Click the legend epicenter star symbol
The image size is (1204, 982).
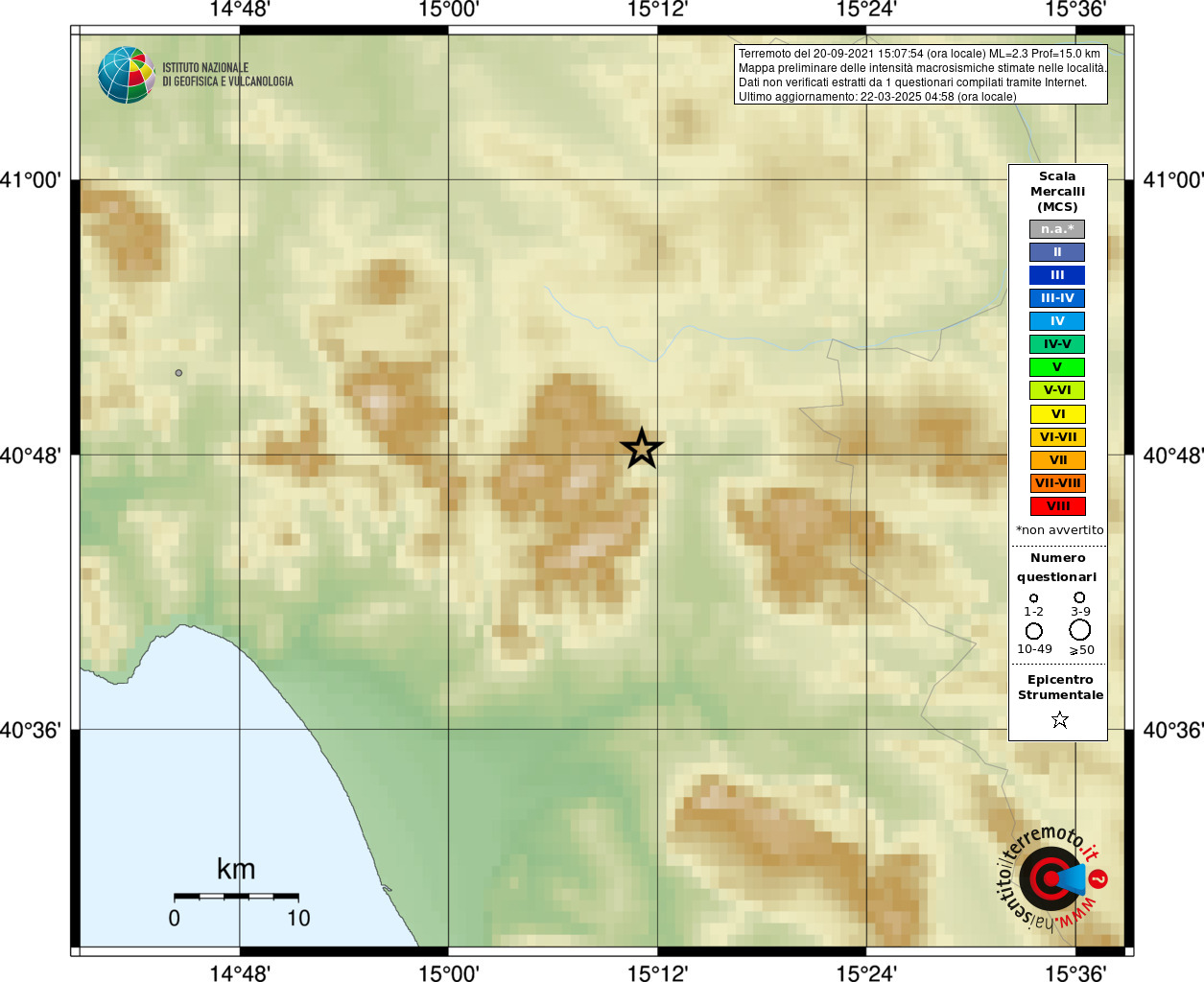[x=1059, y=719]
